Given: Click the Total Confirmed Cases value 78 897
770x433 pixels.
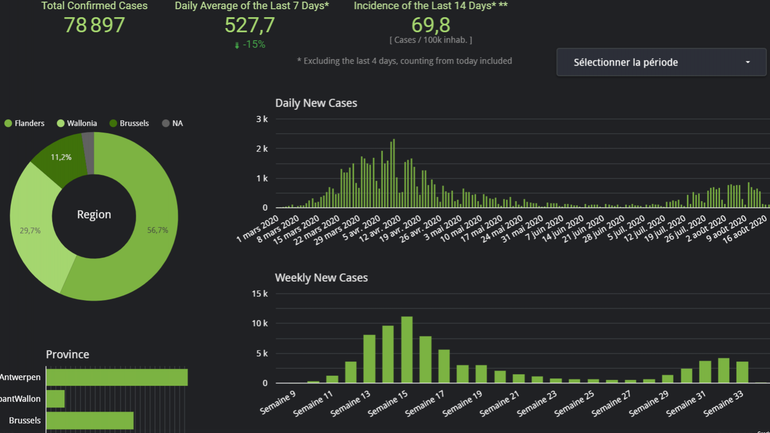Looking at the screenshot, I should pos(94,25).
